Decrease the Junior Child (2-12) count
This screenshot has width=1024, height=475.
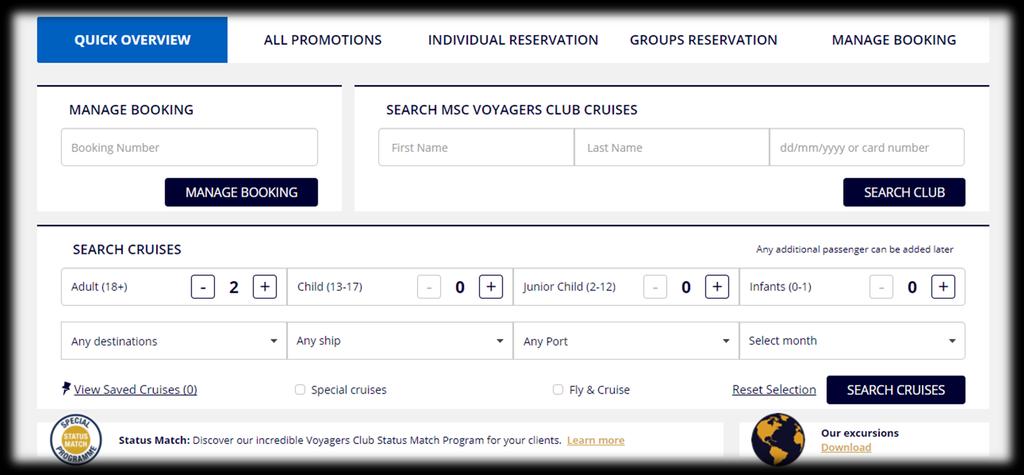pos(655,287)
